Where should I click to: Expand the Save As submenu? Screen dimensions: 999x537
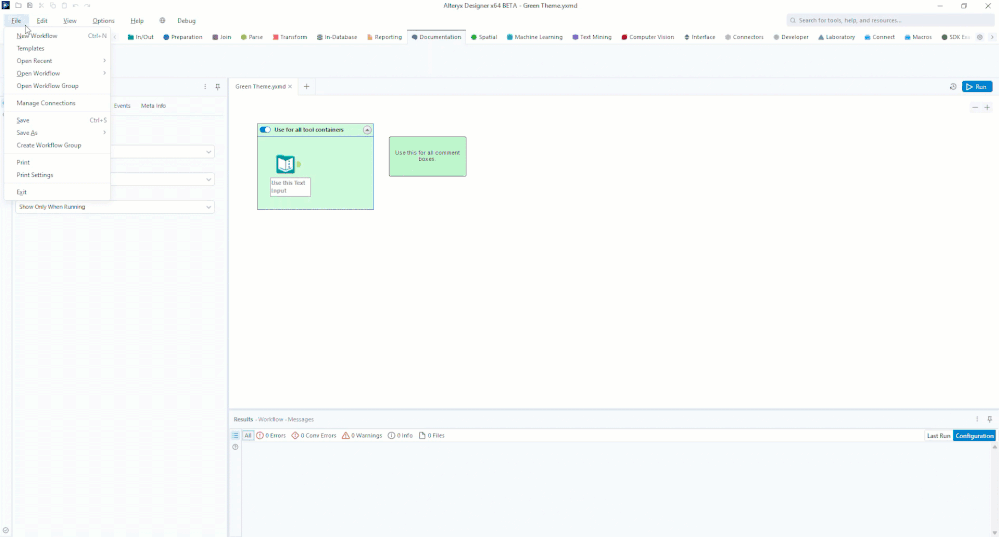(57, 132)
